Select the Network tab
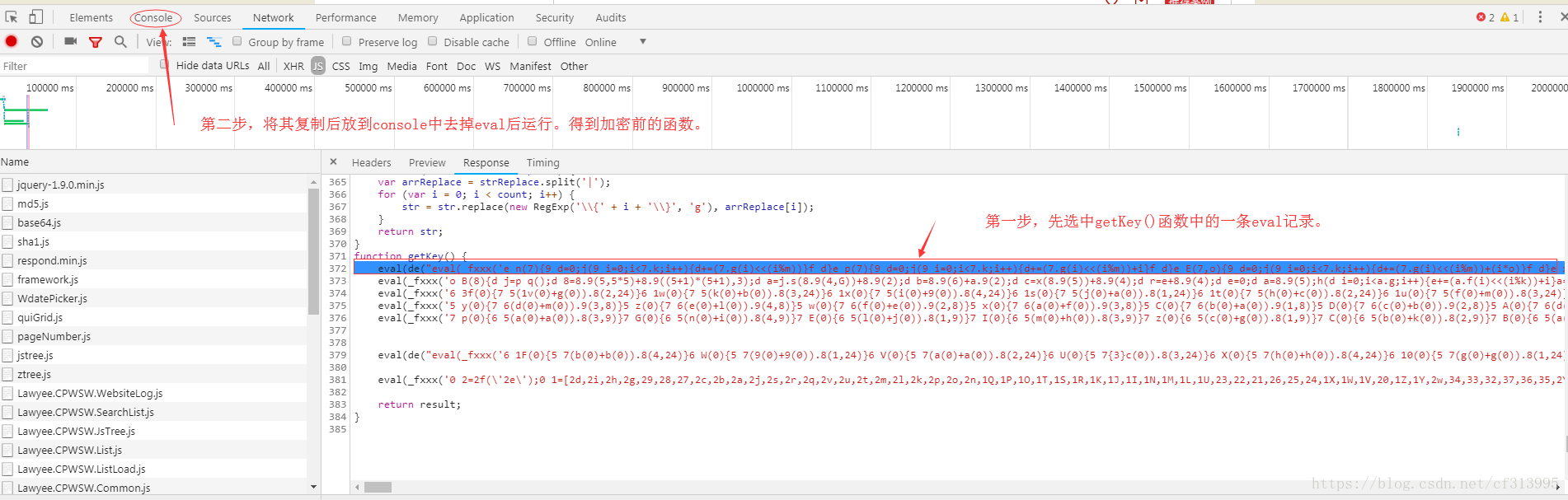The height and width of the screenshot is (500, 1568). (x=274, y=17)
